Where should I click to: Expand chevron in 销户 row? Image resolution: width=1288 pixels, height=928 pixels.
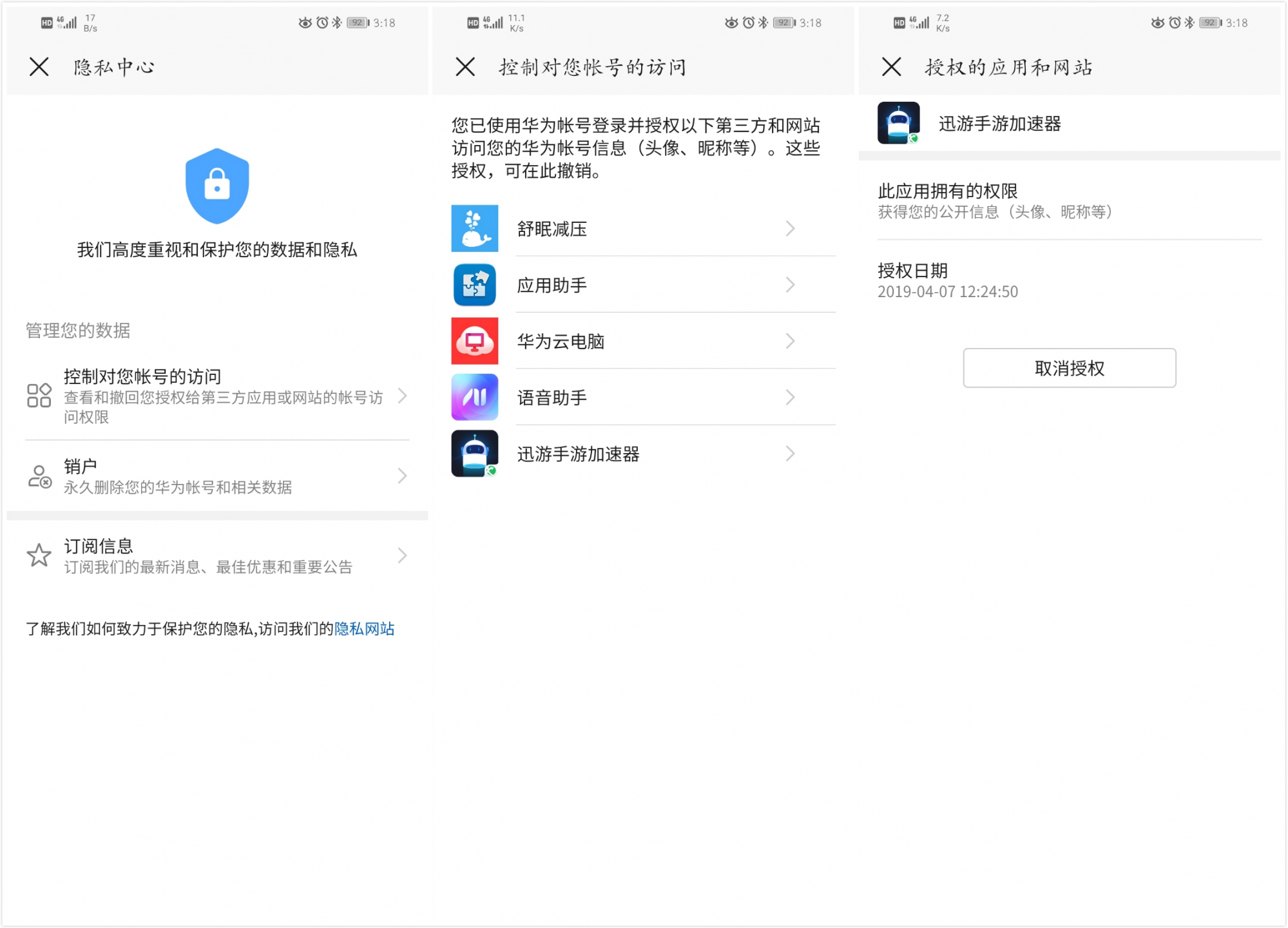403,476
